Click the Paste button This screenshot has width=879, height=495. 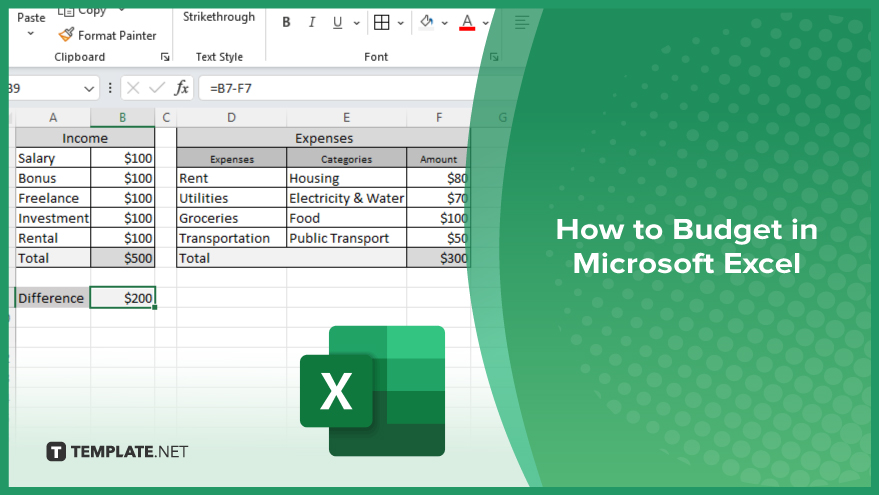pos(31,17)
